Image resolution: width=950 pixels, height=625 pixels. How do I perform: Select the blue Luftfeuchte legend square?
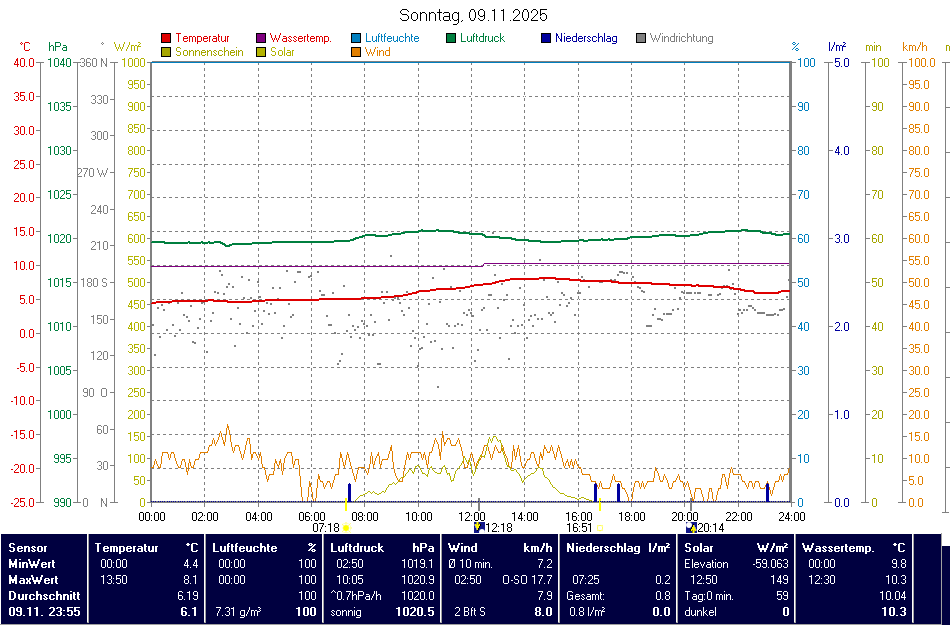[357, 39]
